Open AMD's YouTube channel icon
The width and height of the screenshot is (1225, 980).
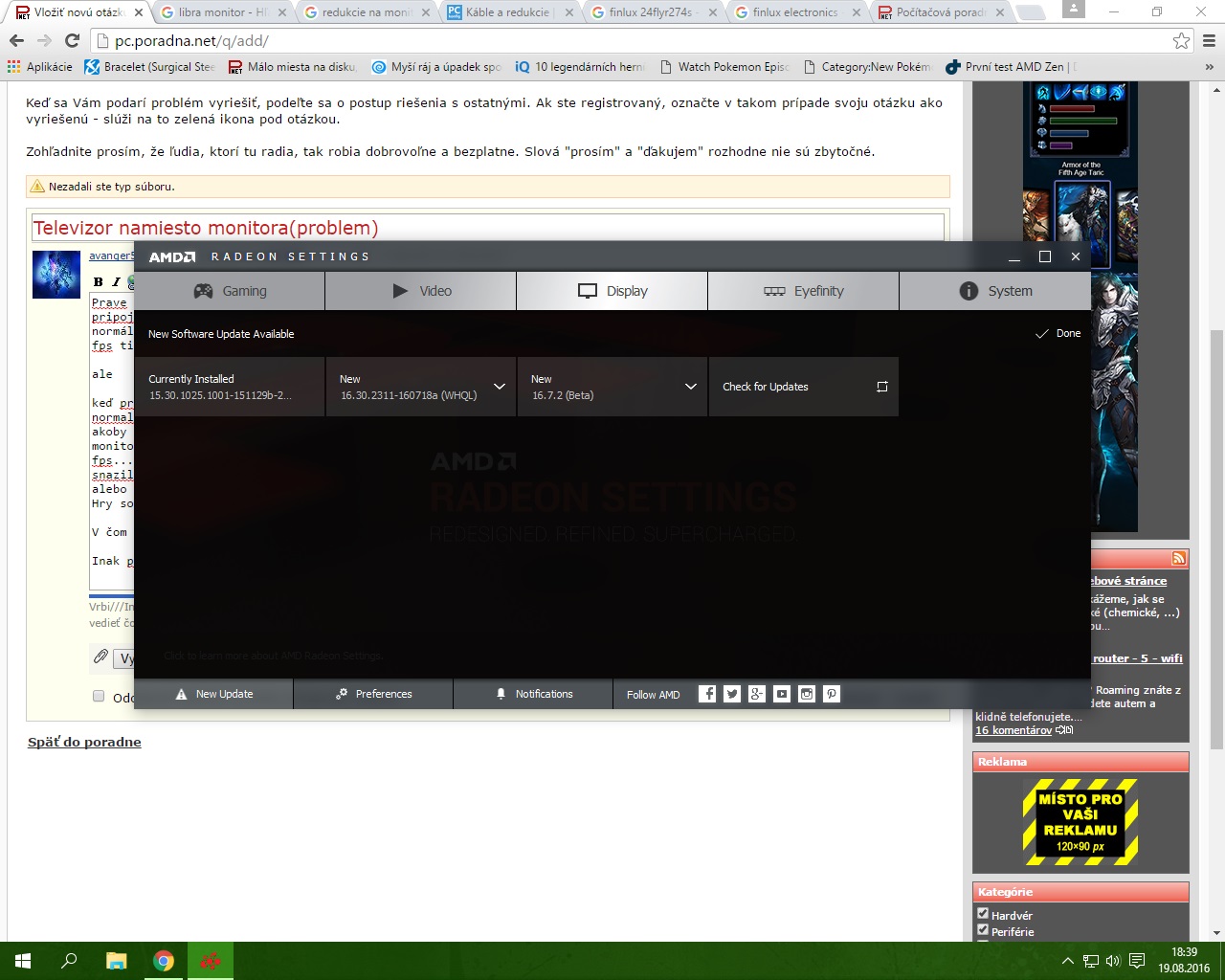[782, 694]
